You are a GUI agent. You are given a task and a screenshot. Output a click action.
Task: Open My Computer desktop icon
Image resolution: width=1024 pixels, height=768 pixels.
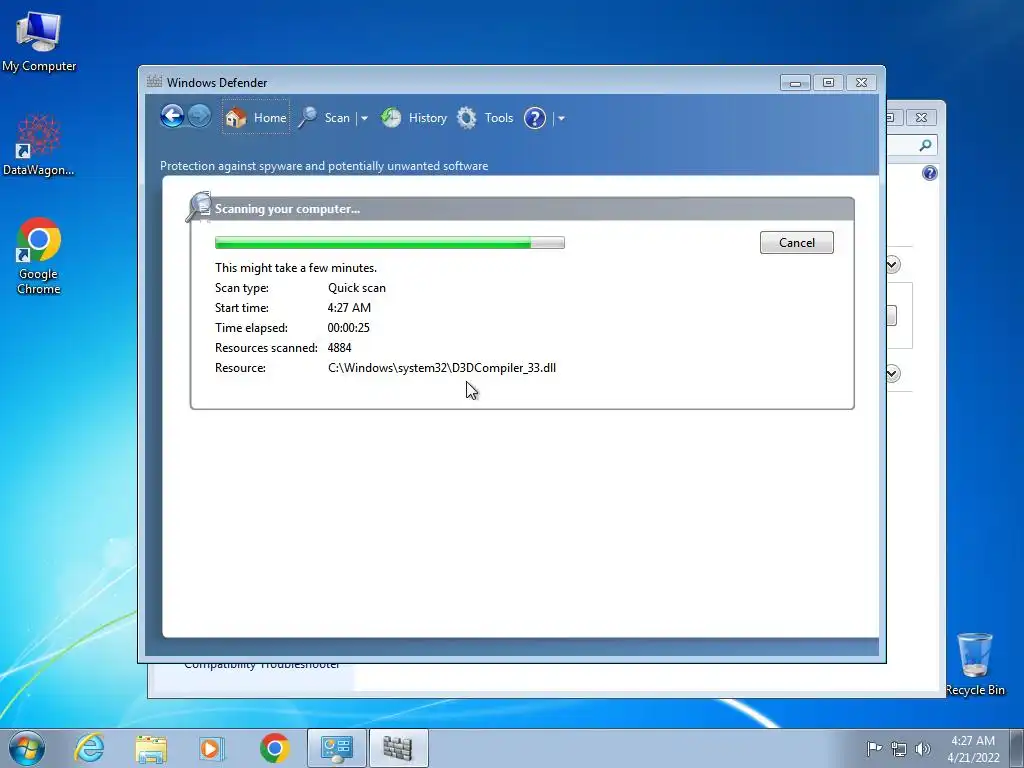[x=39, y=41]
